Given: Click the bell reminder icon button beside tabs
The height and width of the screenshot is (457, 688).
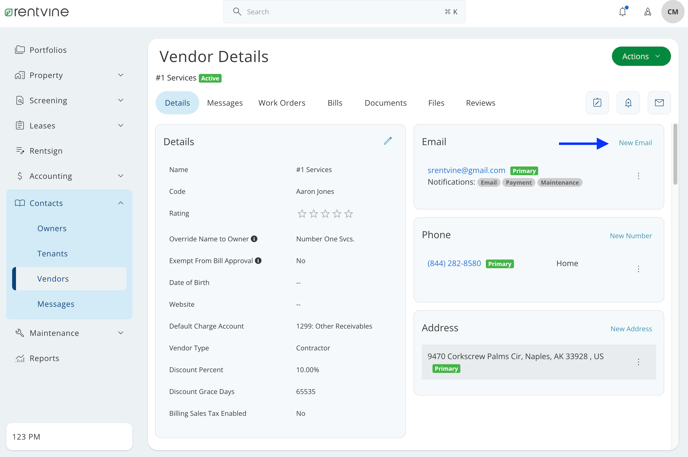Looking at the screenshot, I should (628, 103).
